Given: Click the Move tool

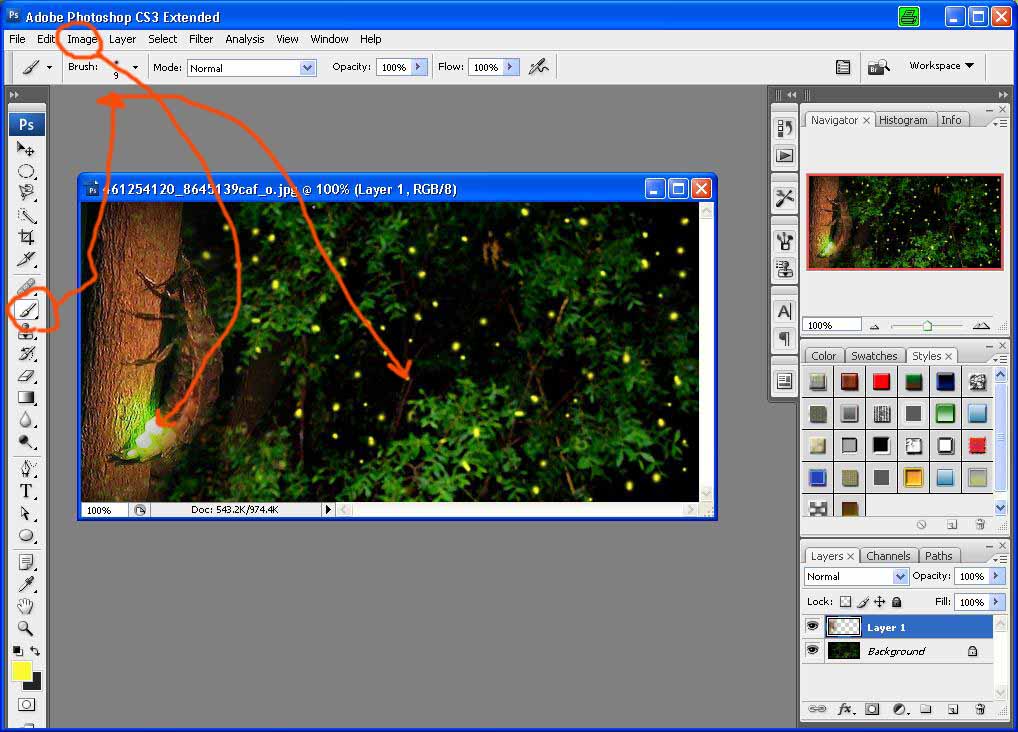Looking at the screenshot, I should tap(27, 149).
